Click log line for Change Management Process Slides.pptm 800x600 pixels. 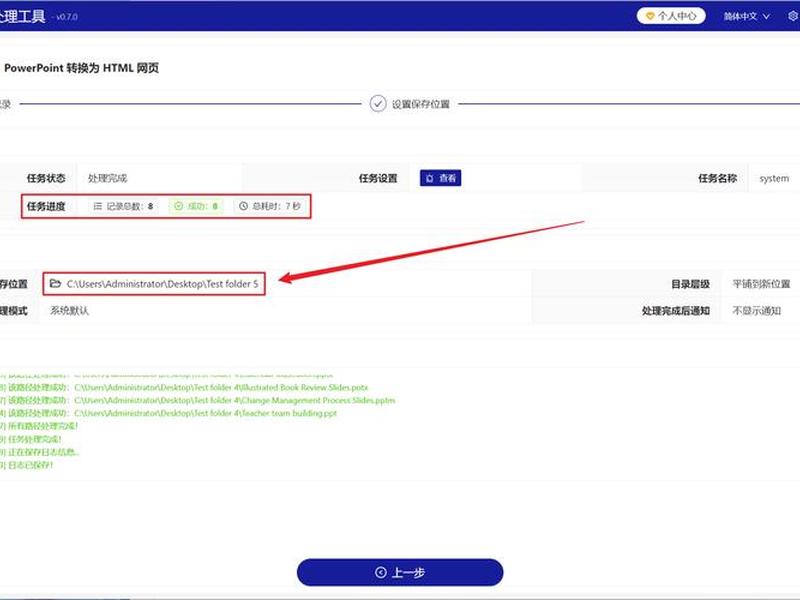point(198,401)
